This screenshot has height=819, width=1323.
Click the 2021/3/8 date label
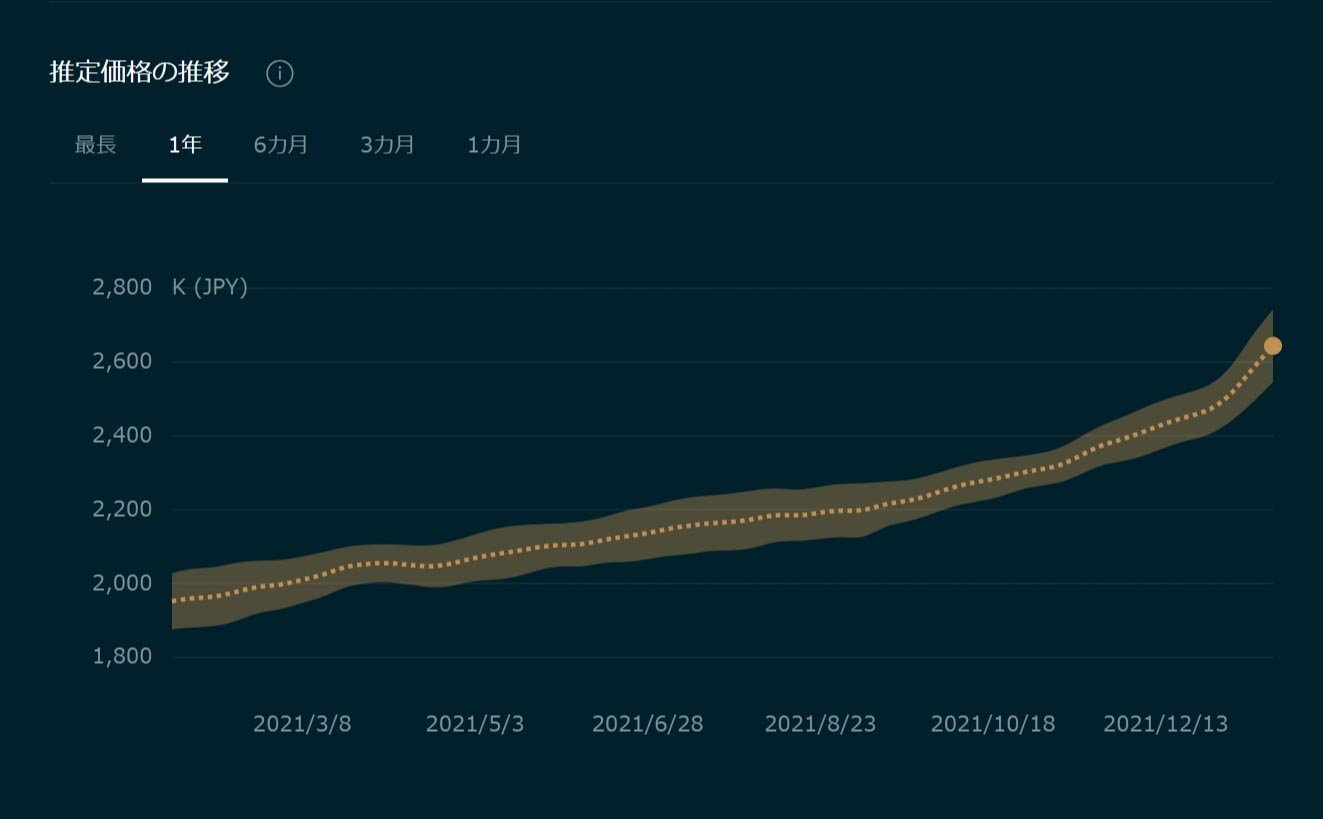(x=302, y=724)
